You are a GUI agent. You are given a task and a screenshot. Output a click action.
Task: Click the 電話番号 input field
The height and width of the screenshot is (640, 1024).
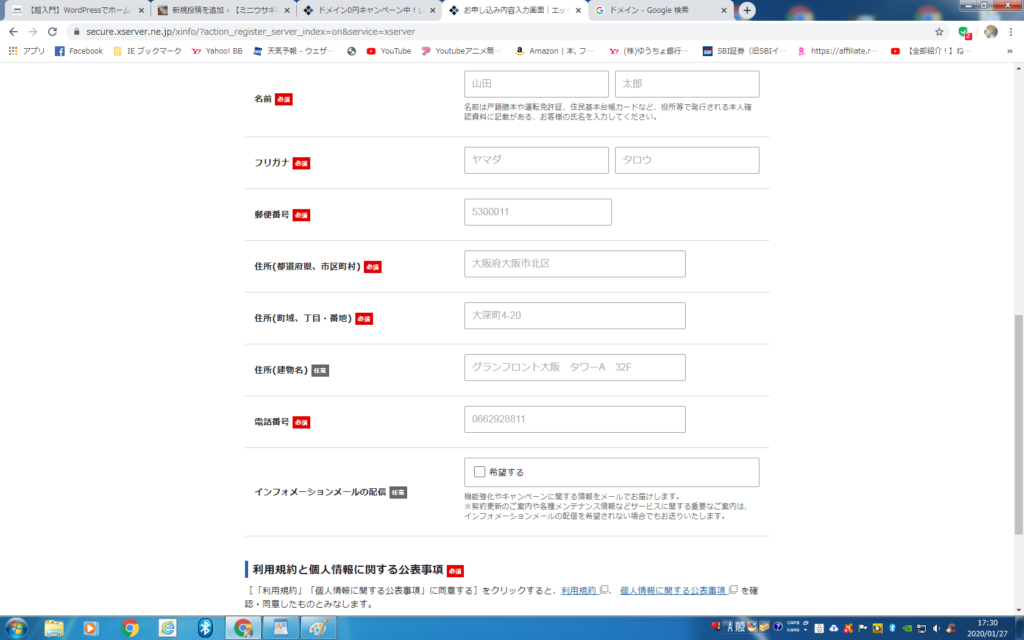point(574,419)
